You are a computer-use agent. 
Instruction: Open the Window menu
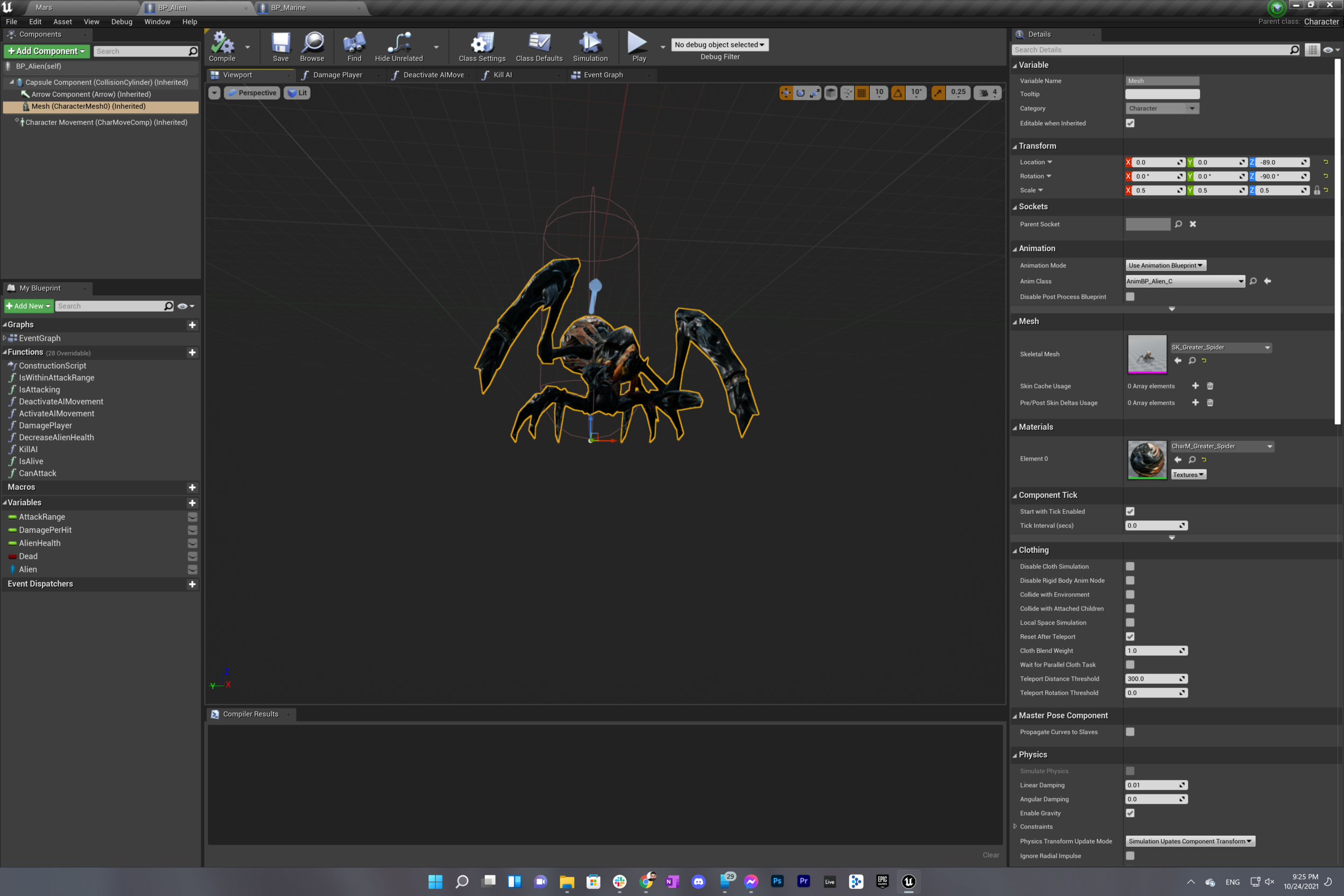157,21
